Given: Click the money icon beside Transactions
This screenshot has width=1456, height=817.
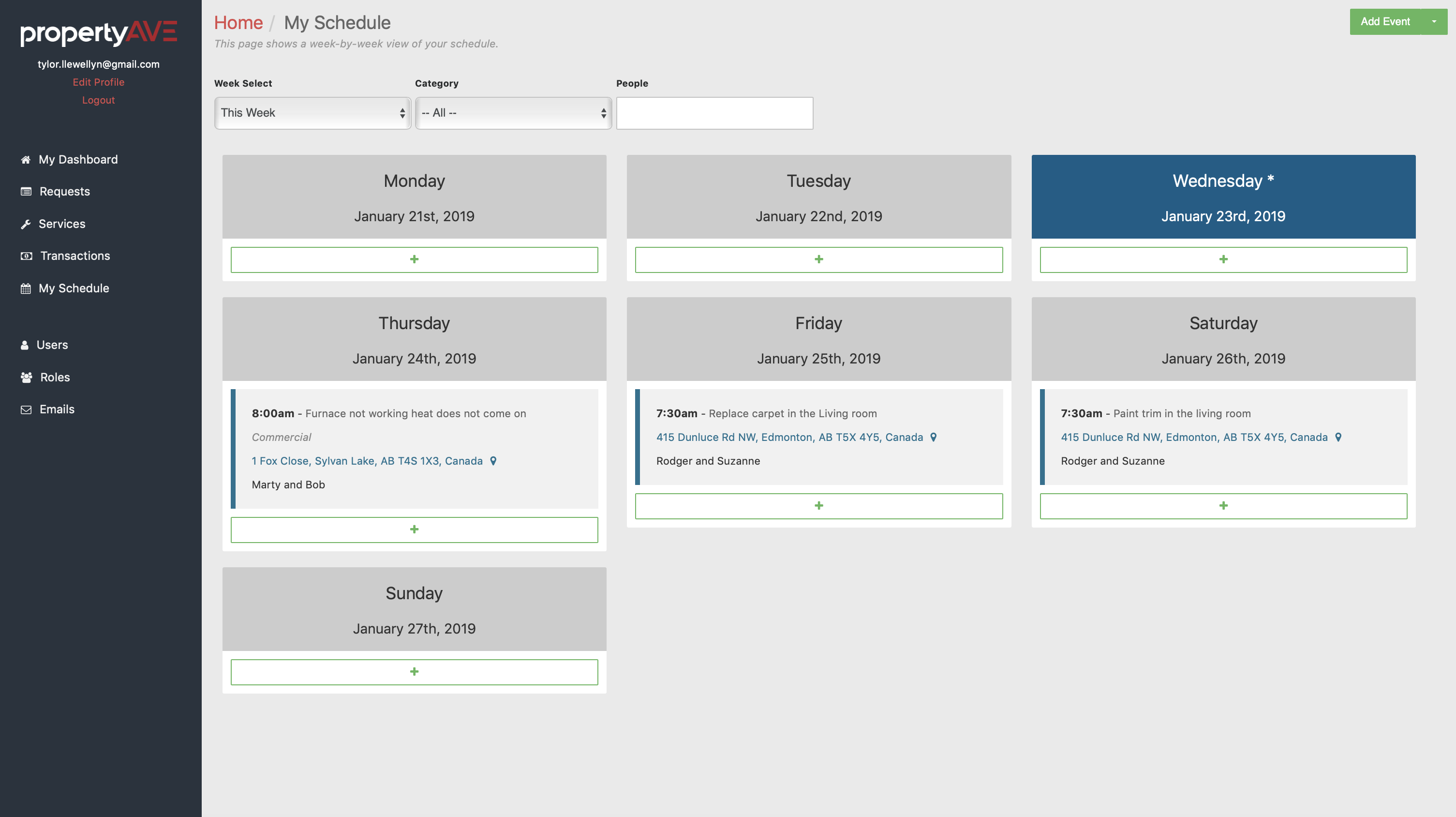Looking at the screenshot, I should point(26,256).
